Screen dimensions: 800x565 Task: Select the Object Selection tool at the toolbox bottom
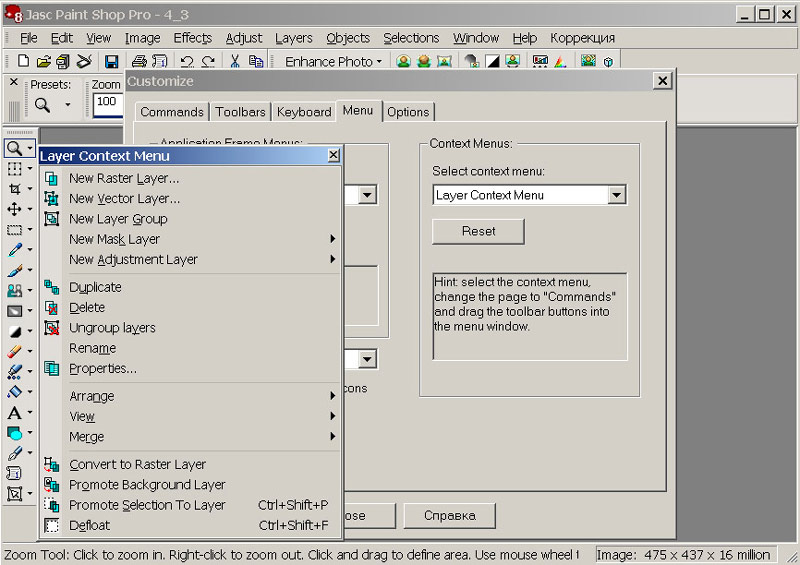(14, 494)
